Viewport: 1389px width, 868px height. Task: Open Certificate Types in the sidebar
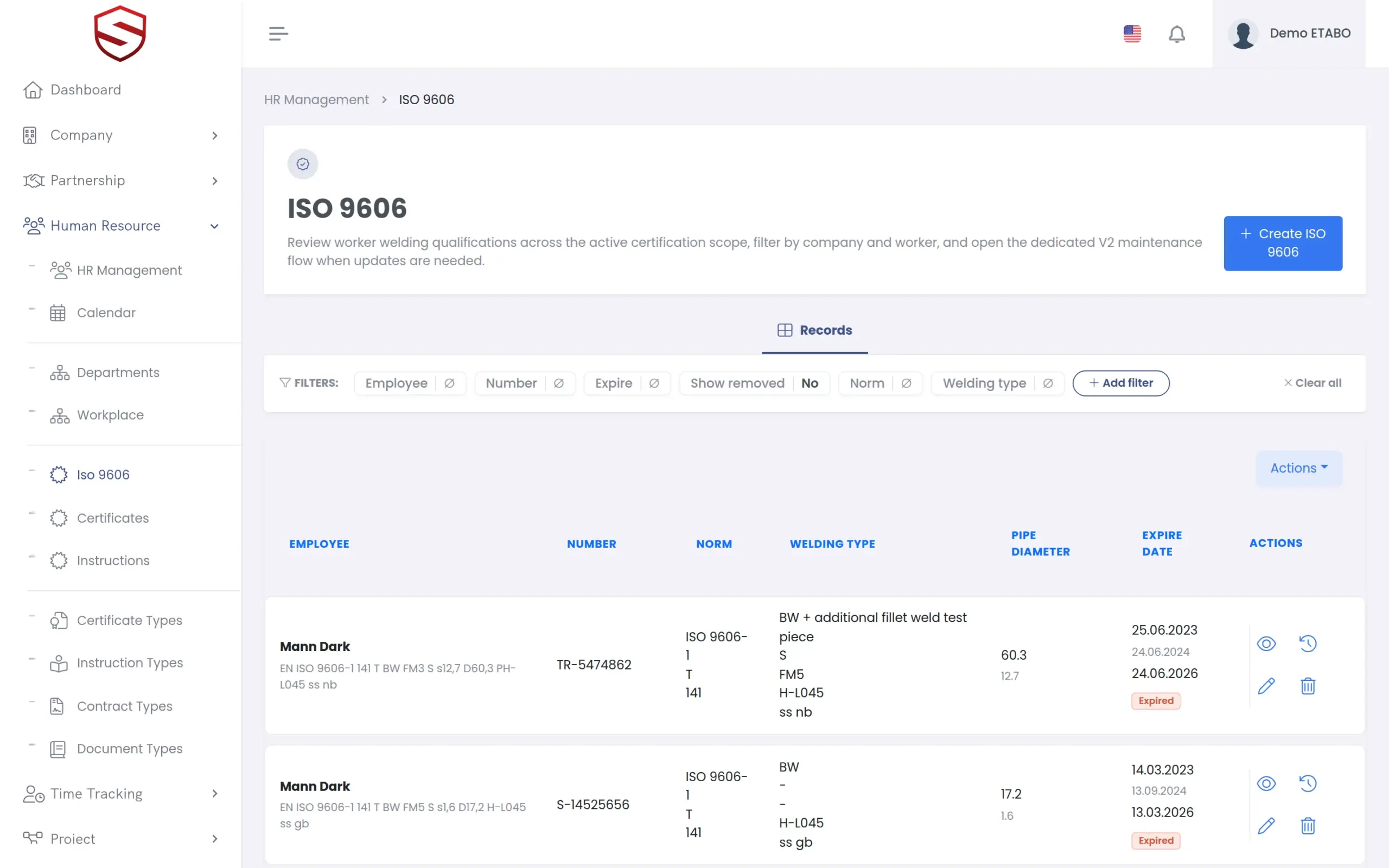116,621
